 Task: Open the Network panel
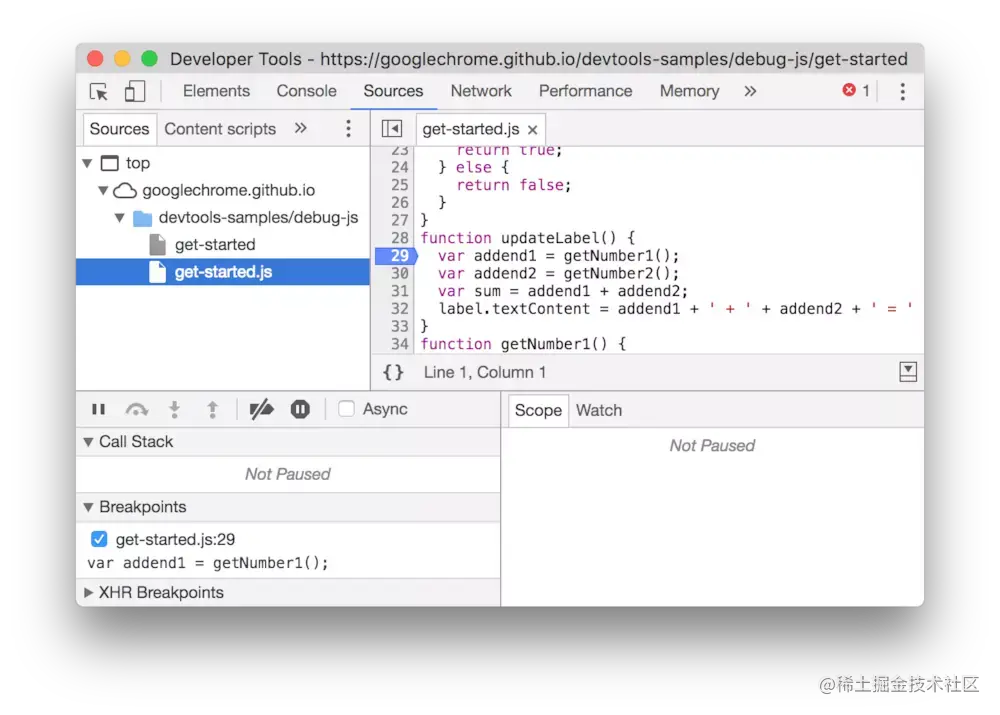click(x=481, y=91)
